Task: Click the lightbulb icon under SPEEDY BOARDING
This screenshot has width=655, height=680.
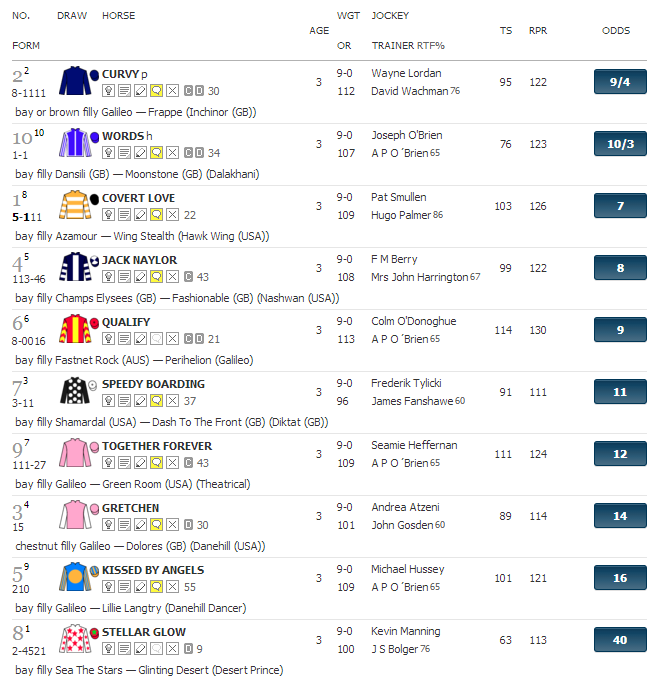Action: point(108,401)
